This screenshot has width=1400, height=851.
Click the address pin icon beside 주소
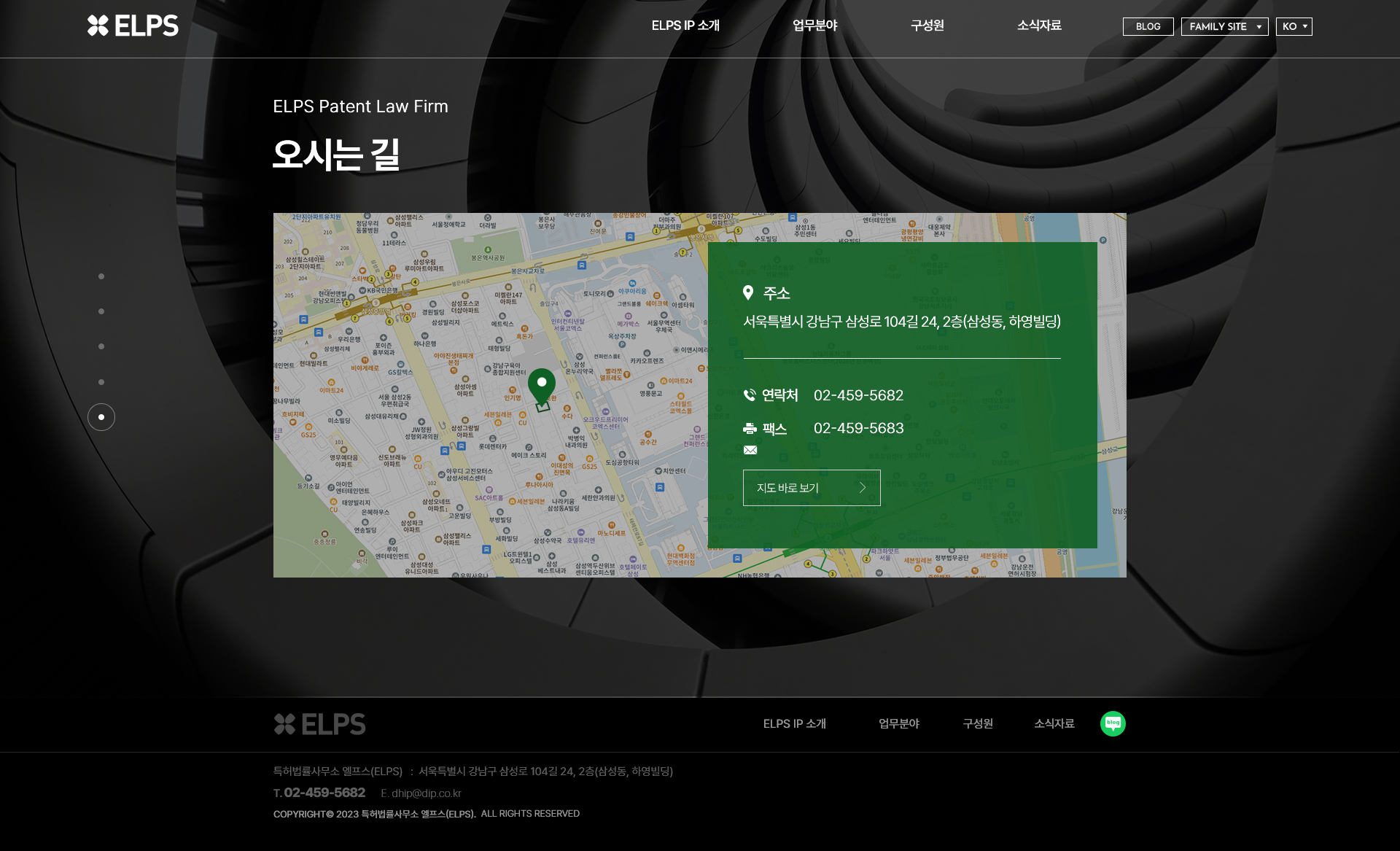(x=748, y=293)
